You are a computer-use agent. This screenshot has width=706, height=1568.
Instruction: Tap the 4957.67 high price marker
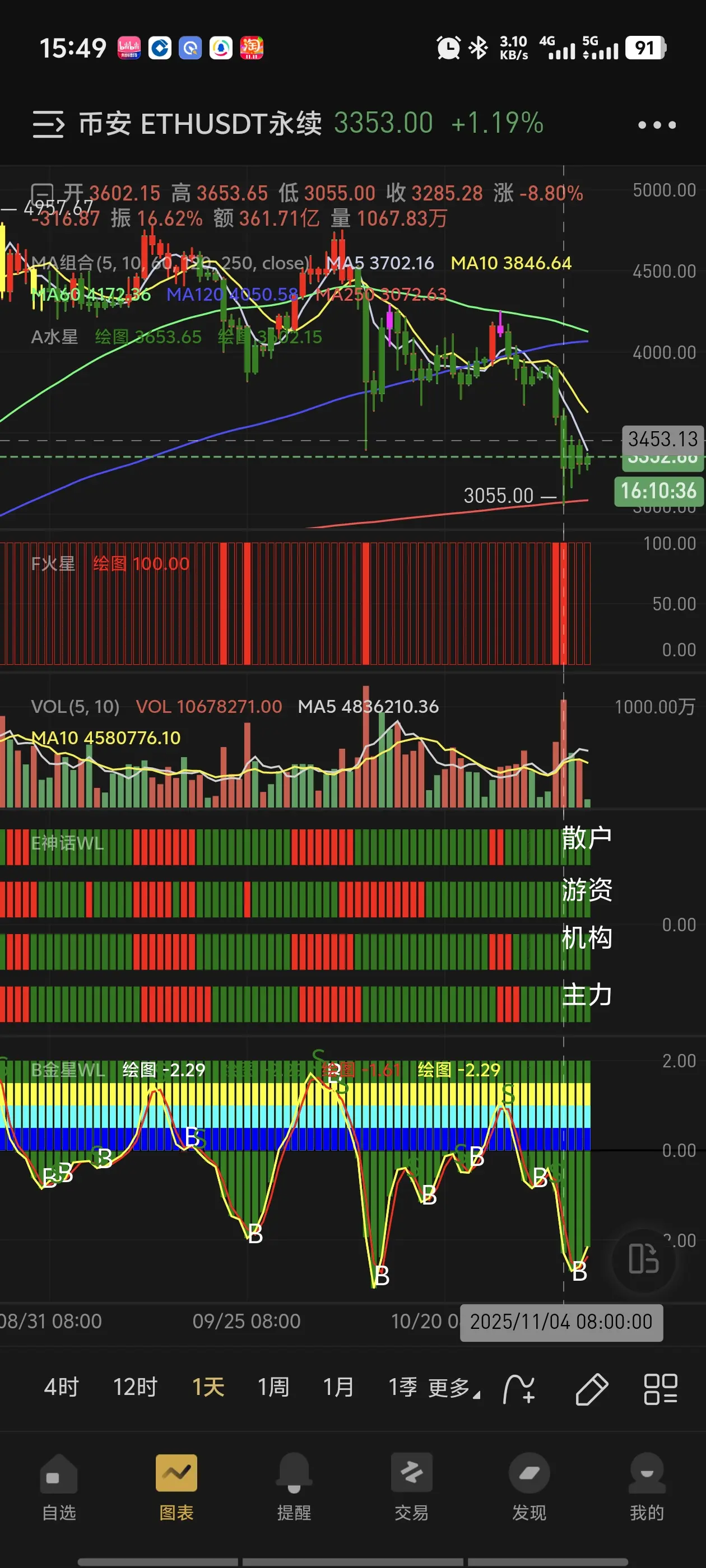coord(58,208)
